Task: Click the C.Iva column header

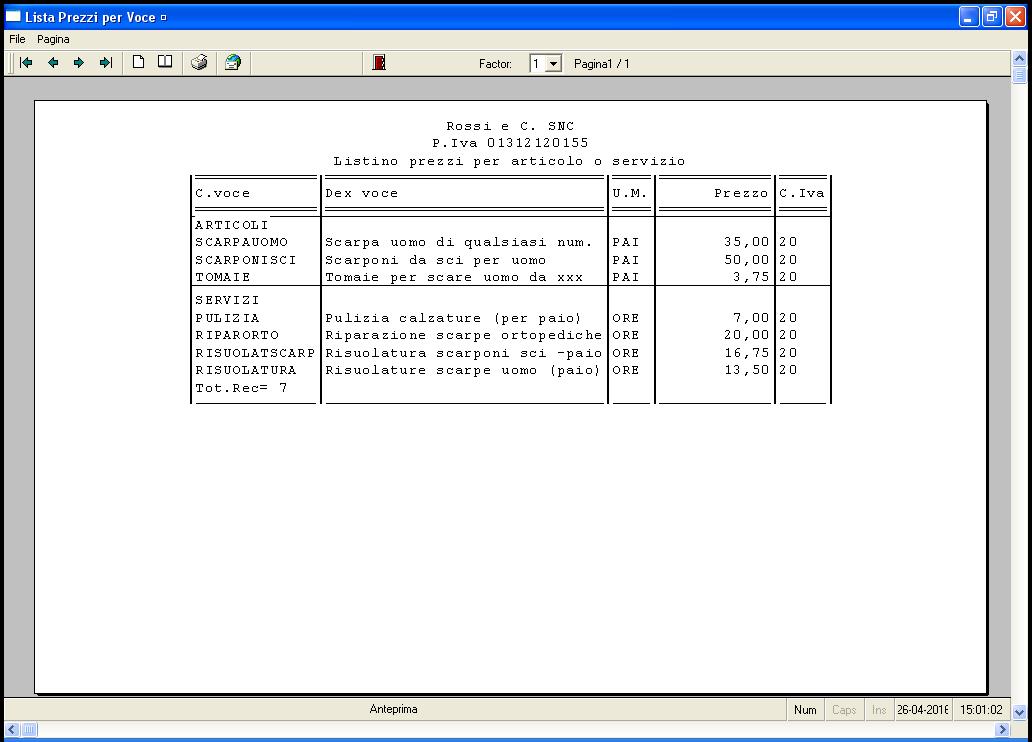Action: (802, 194)
